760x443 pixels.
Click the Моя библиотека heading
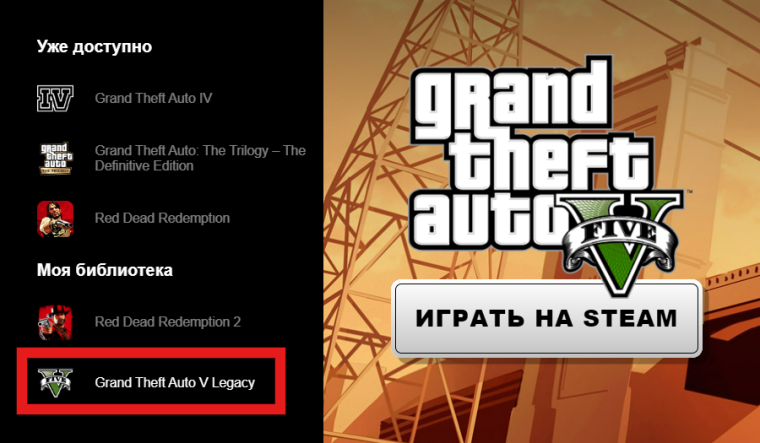pyautogui.click(x=105, y=270)
